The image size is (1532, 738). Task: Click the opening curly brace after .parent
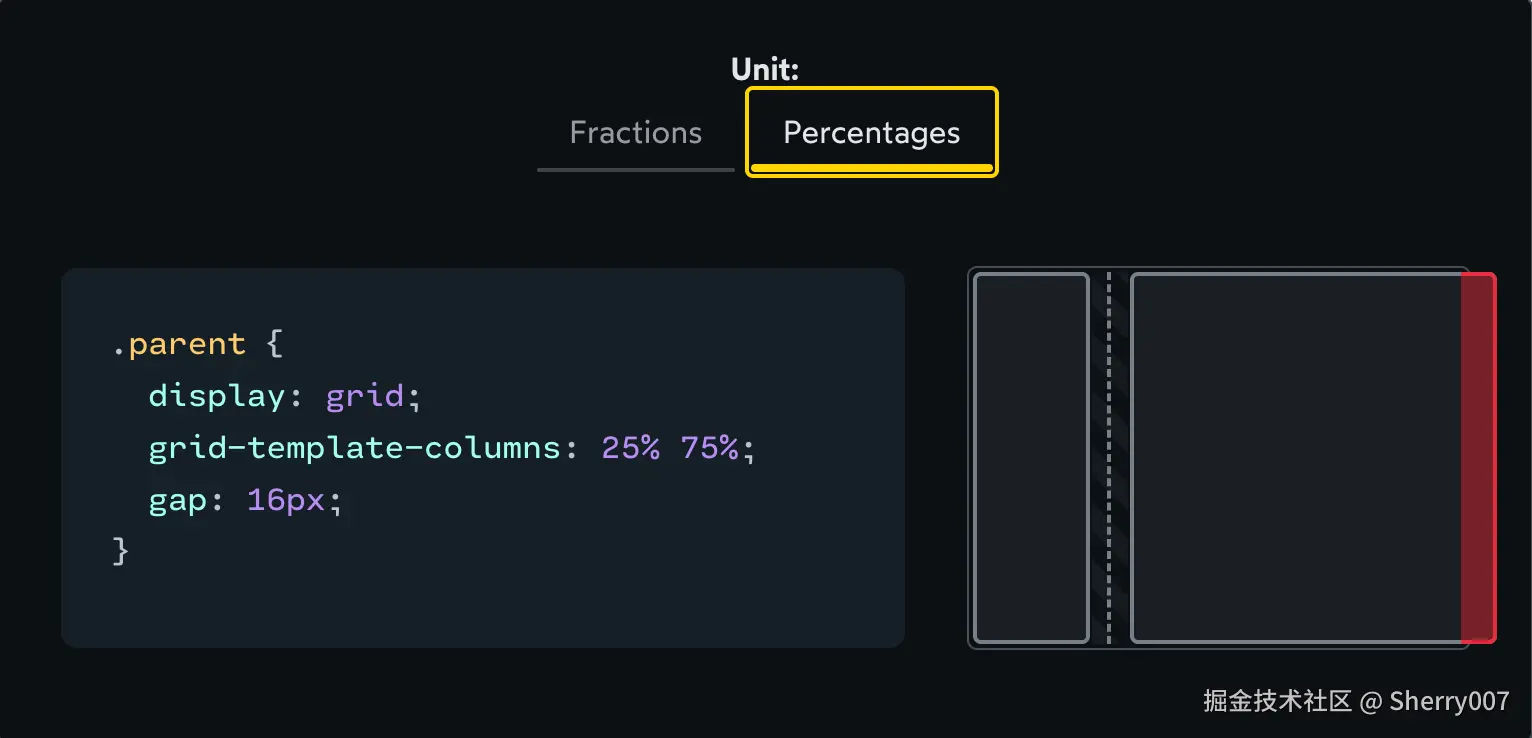pos(275,344)
